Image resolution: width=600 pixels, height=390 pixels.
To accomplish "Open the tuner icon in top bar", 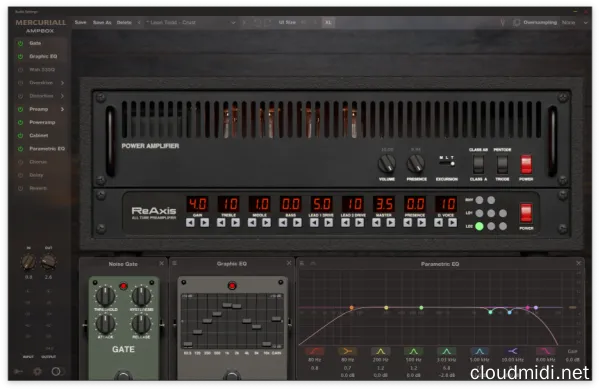I will 503,23.
